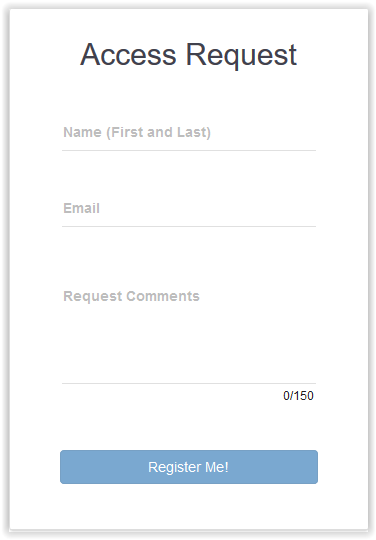This screenshot has width=376, height=540.
Task: Submit the form with Register Me!
Action: tap(189, 467)
